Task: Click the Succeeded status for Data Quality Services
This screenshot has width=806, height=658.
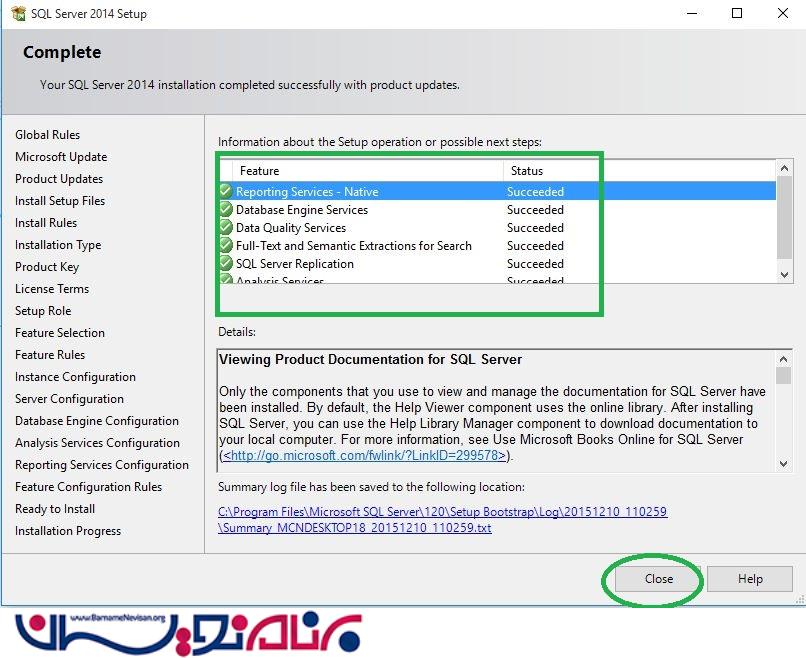Action: point(535,228)
